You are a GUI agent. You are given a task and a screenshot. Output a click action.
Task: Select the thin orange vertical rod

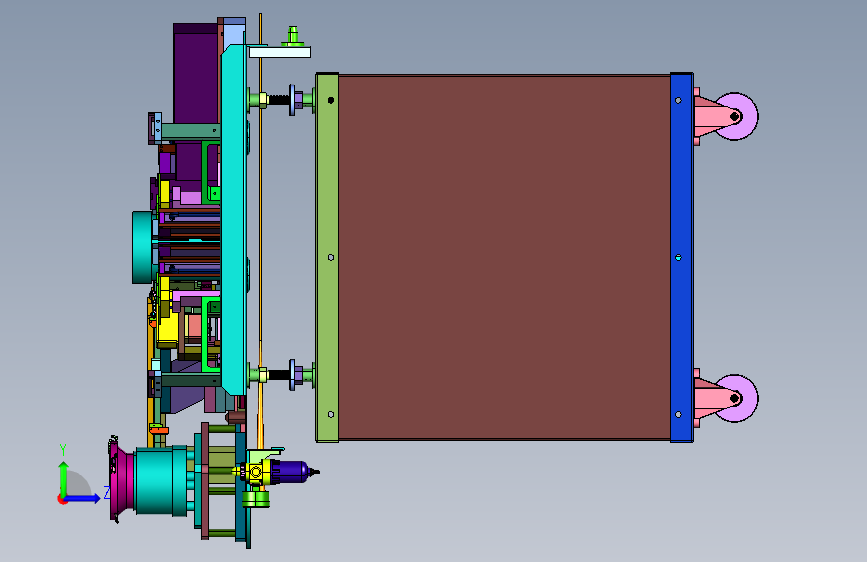[260, 221]
